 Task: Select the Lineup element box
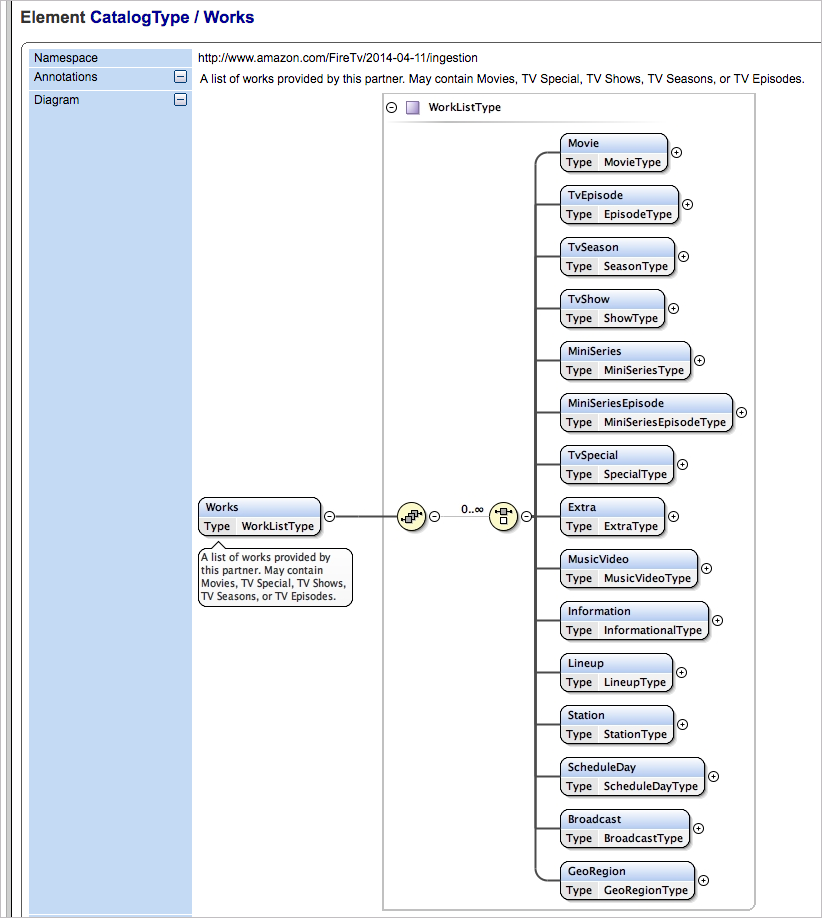click(x=615, y=672)
